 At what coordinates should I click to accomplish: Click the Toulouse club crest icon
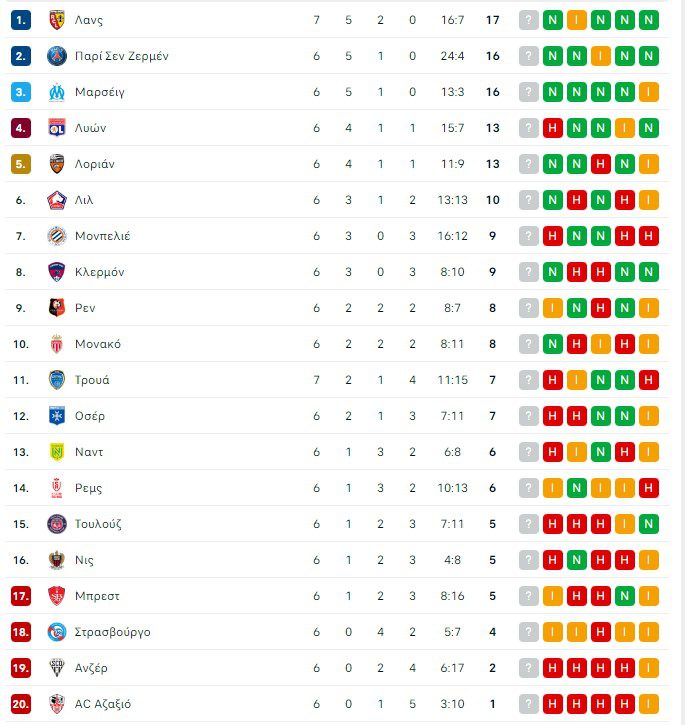coord(56,524)
